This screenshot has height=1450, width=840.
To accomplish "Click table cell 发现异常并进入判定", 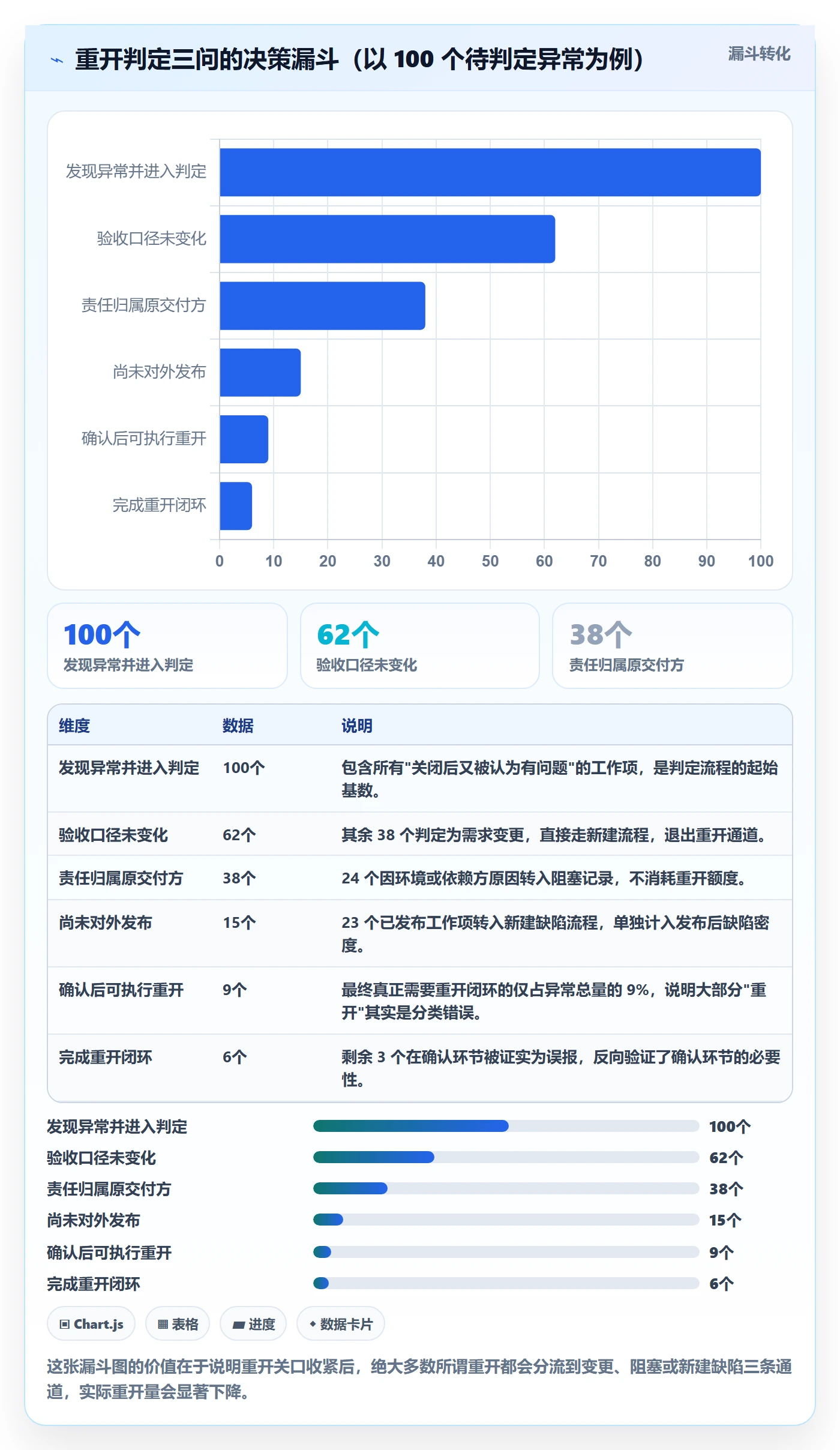I will click(x=129, y=768).
